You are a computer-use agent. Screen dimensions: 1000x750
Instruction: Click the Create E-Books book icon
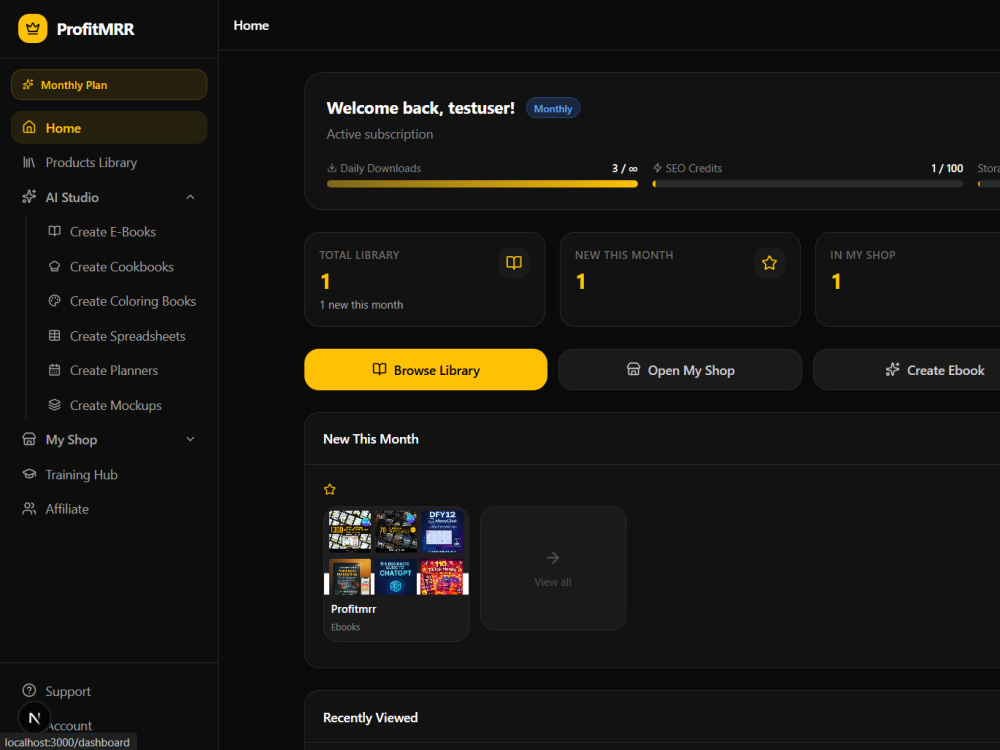pos(55,232)
